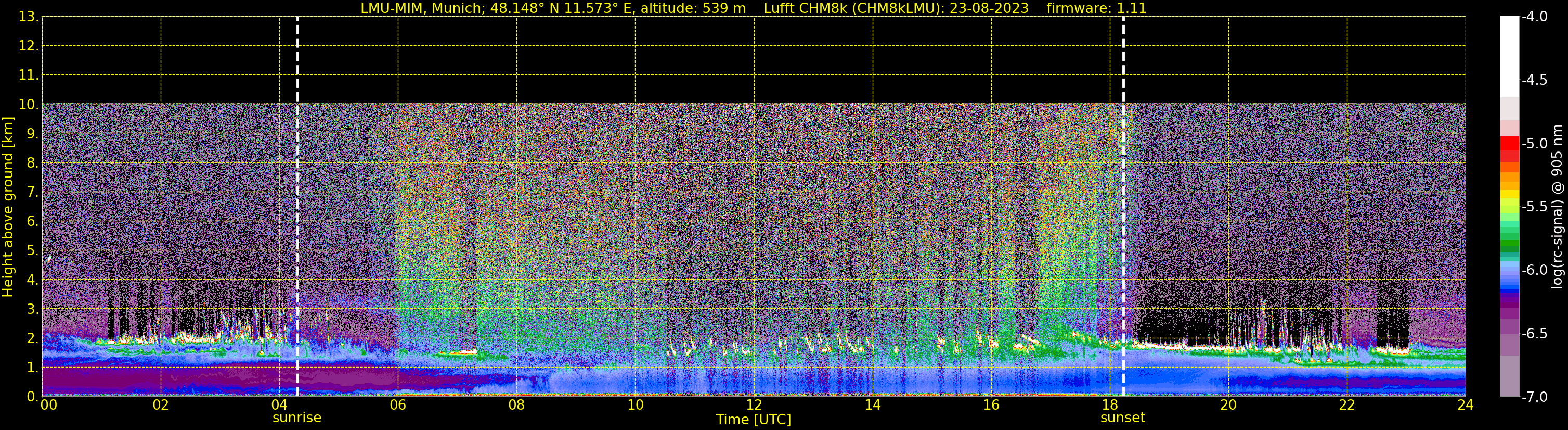1568x430 pixels.
Task: Click the "10" tick label on the time axis
Action: point(636,405)
